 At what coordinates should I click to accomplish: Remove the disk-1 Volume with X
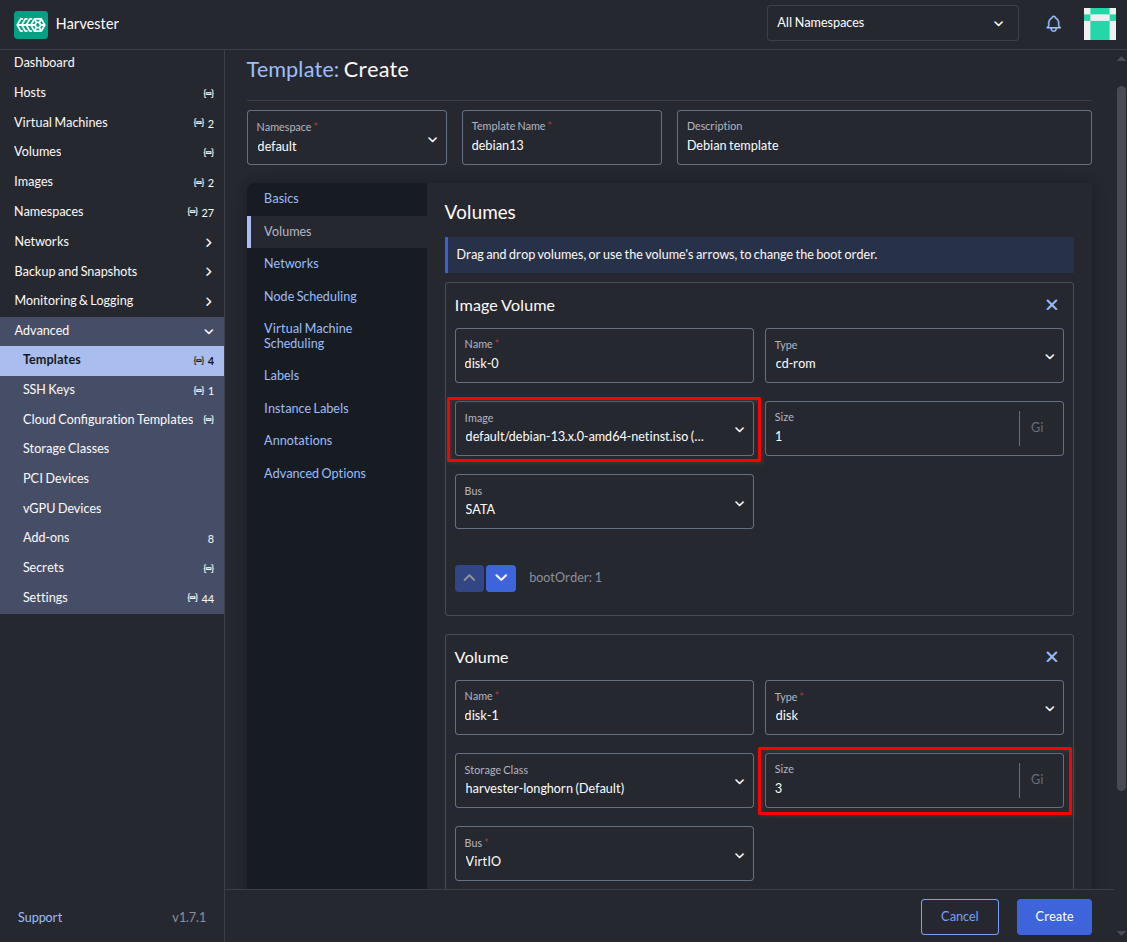pyautogui.click(x=1051, y=657)
